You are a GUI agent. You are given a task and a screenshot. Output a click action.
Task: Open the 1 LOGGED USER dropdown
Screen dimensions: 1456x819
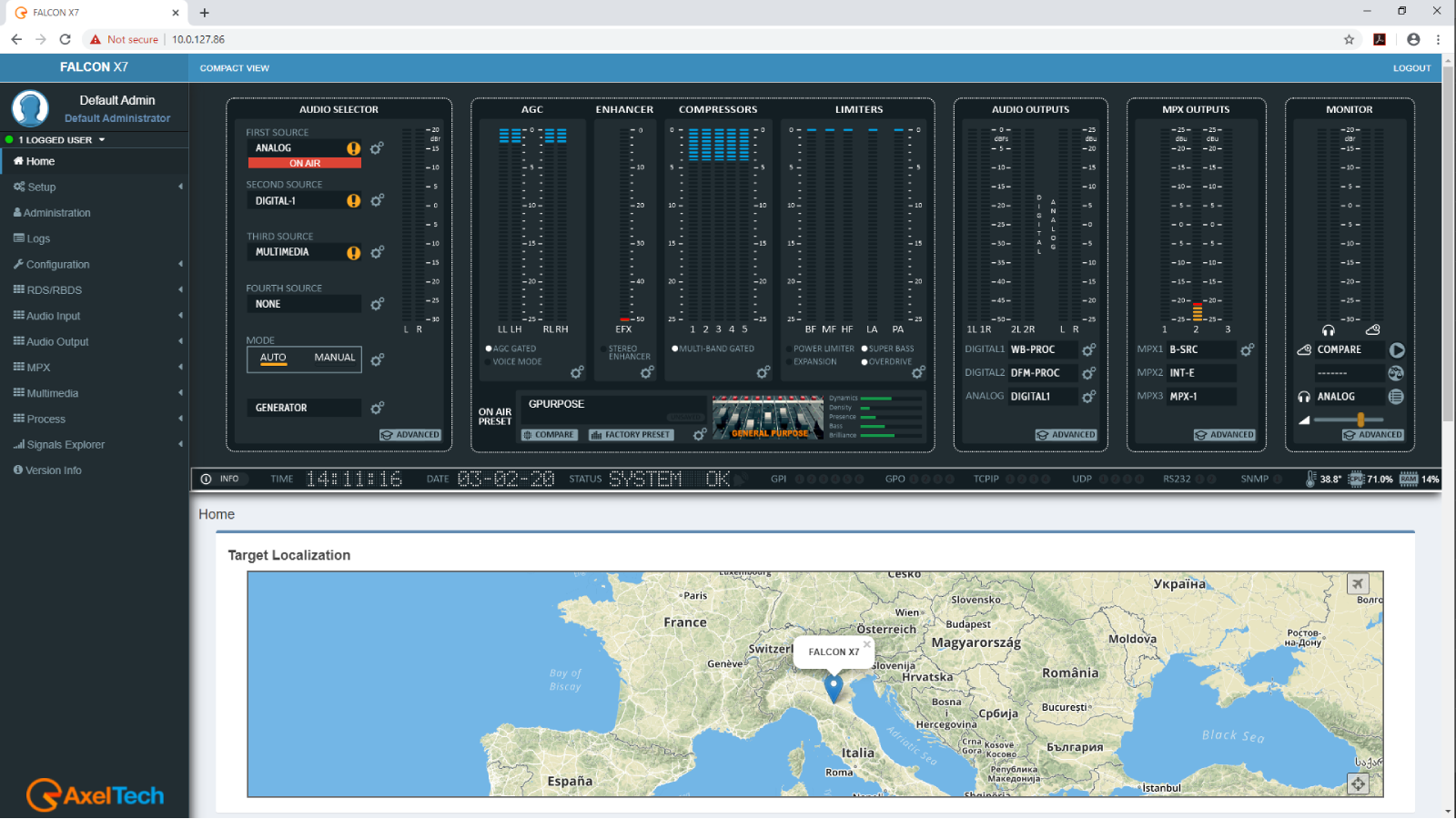[56, 140]
